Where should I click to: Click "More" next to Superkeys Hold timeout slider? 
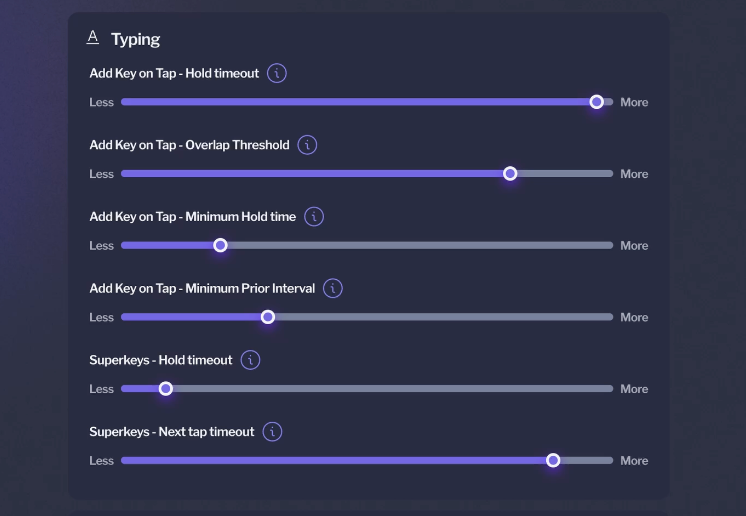634,389
